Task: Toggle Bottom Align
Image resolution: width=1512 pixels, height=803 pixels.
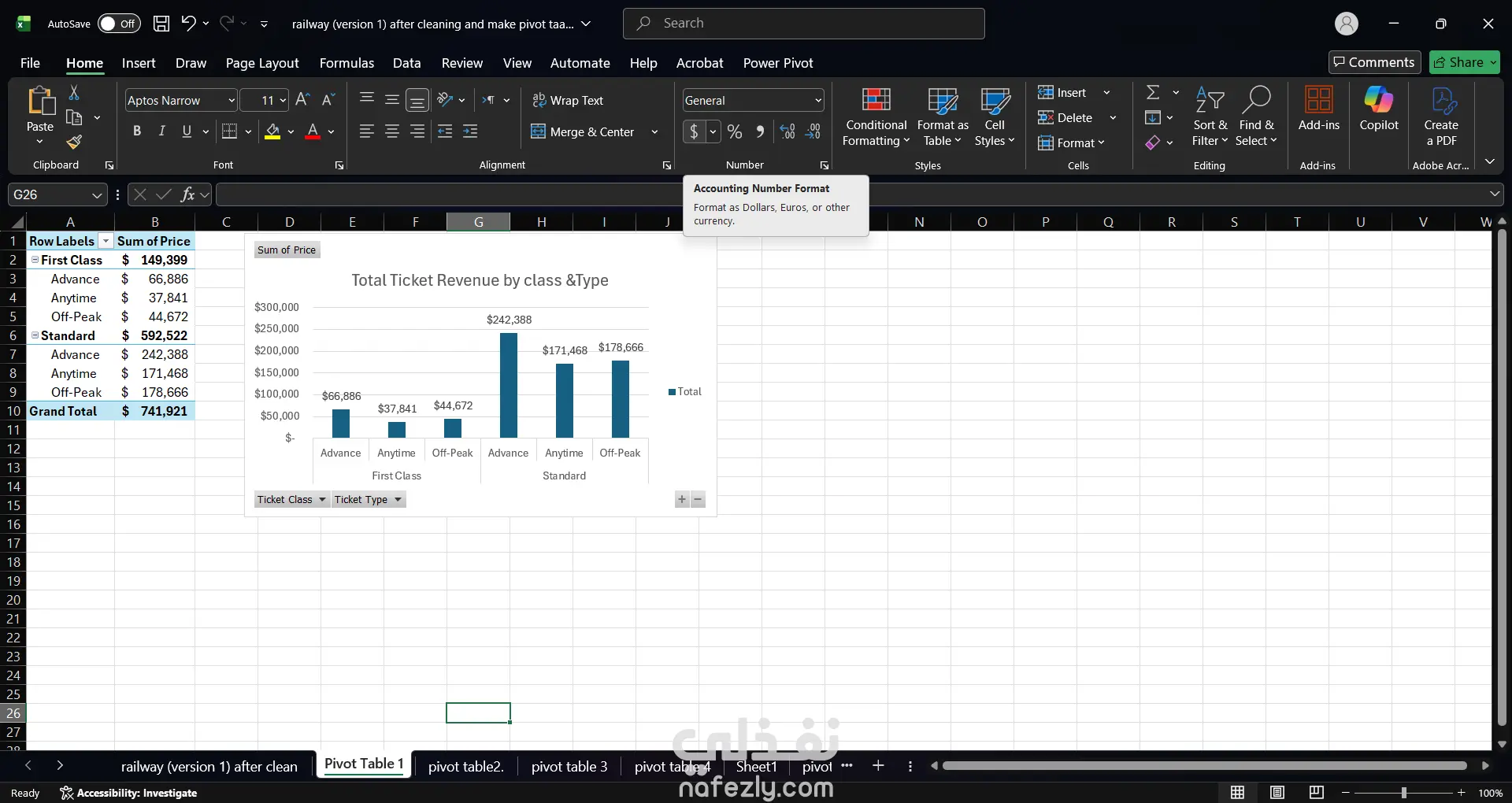Action: click(x=417, y=100)
